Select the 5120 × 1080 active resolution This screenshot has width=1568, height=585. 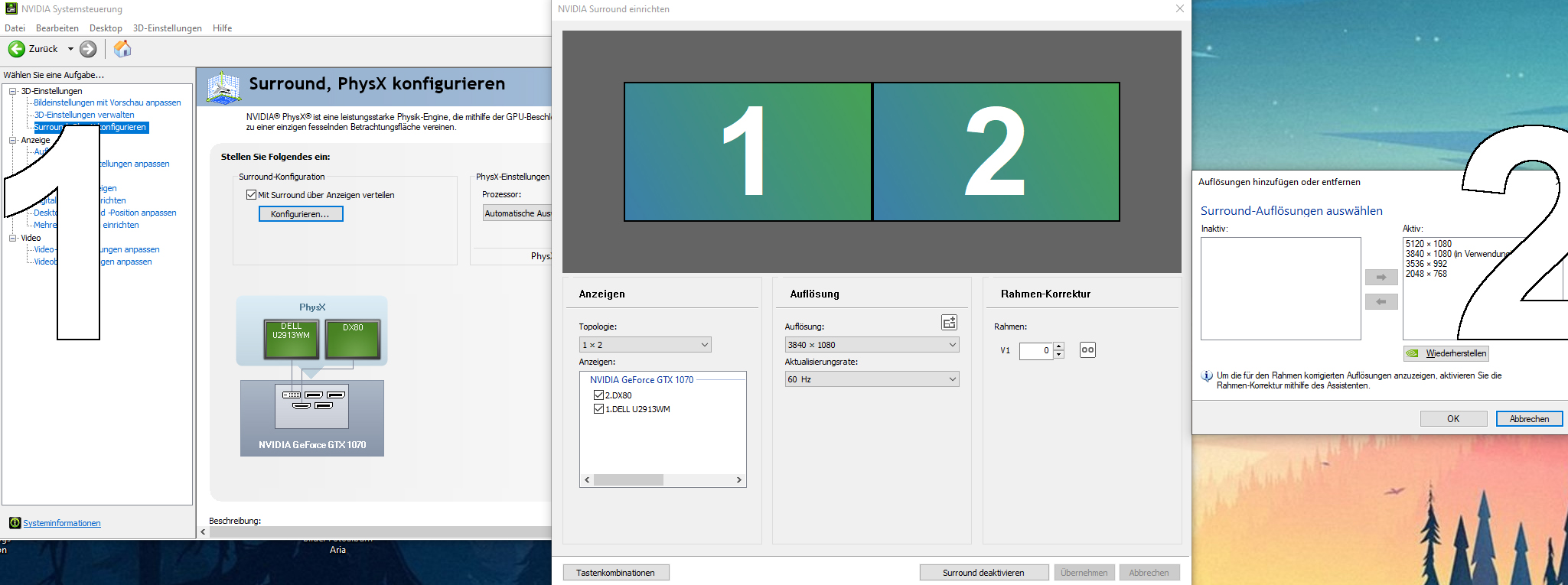coord(1429,244)
